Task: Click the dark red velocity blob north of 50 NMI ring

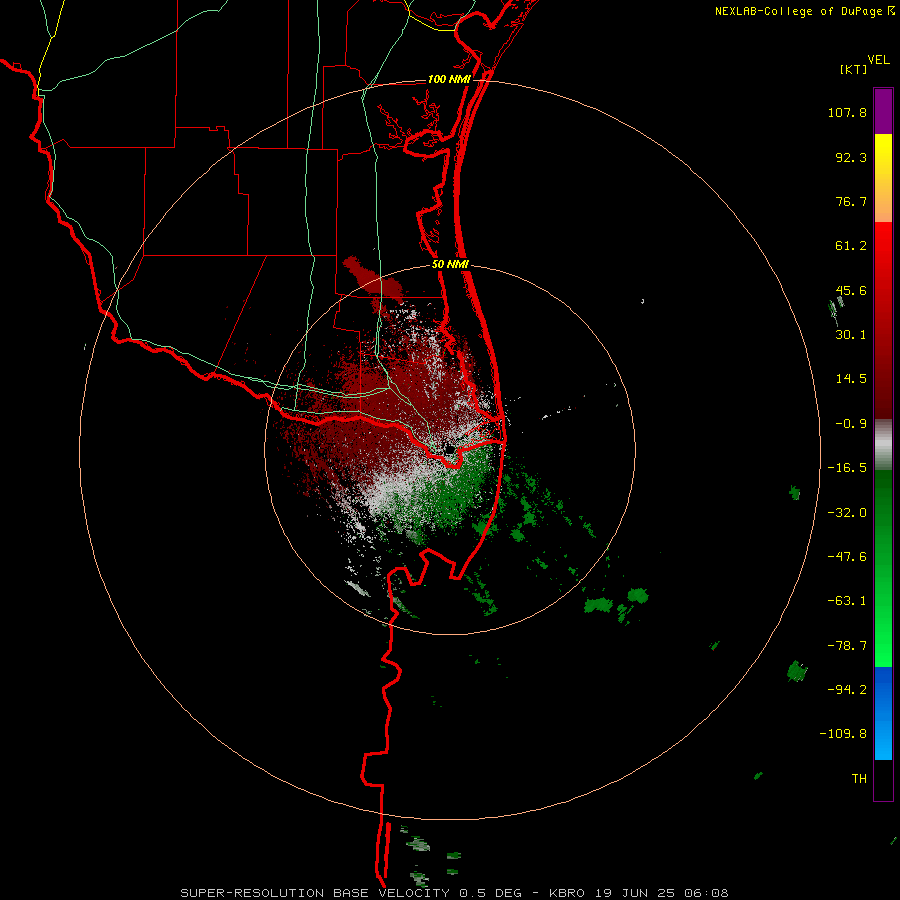Action: click(373, 278)
